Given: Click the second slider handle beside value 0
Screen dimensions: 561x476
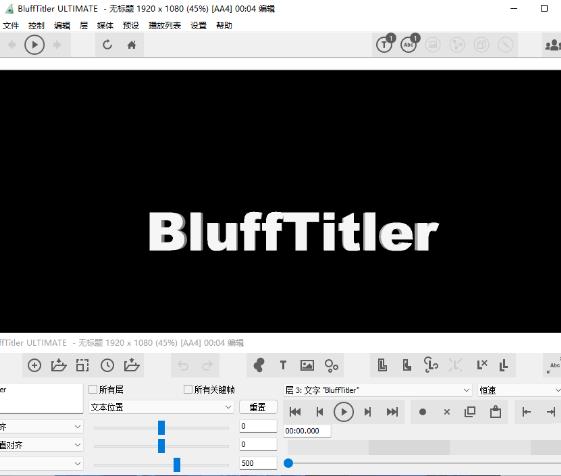Looking at the screenshot, I should point(161,446).
